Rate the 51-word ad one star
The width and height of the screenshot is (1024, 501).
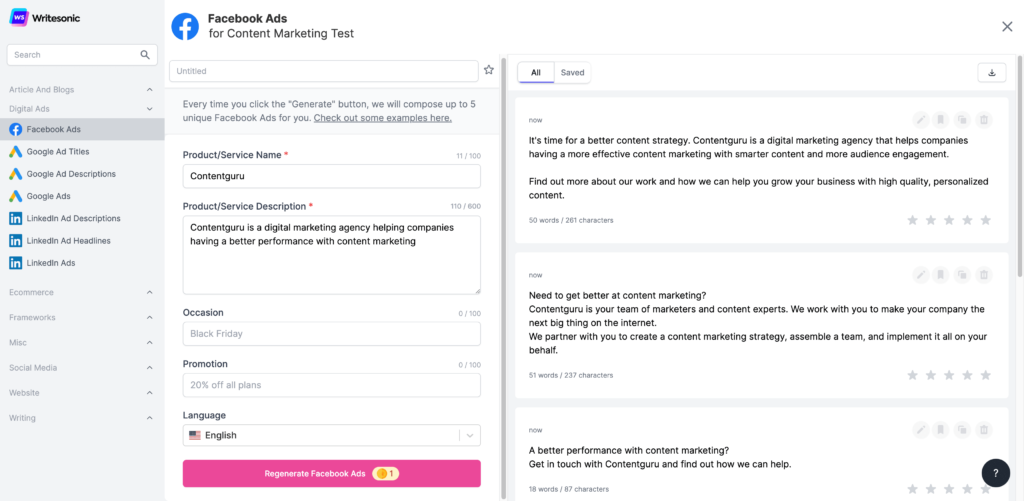[x=913, y=375]
